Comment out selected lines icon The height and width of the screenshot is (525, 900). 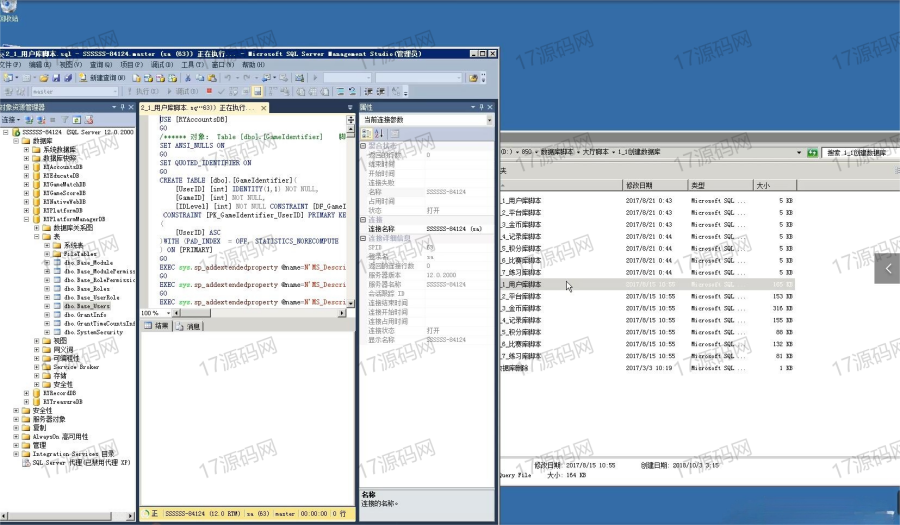[x=340, y=91]
